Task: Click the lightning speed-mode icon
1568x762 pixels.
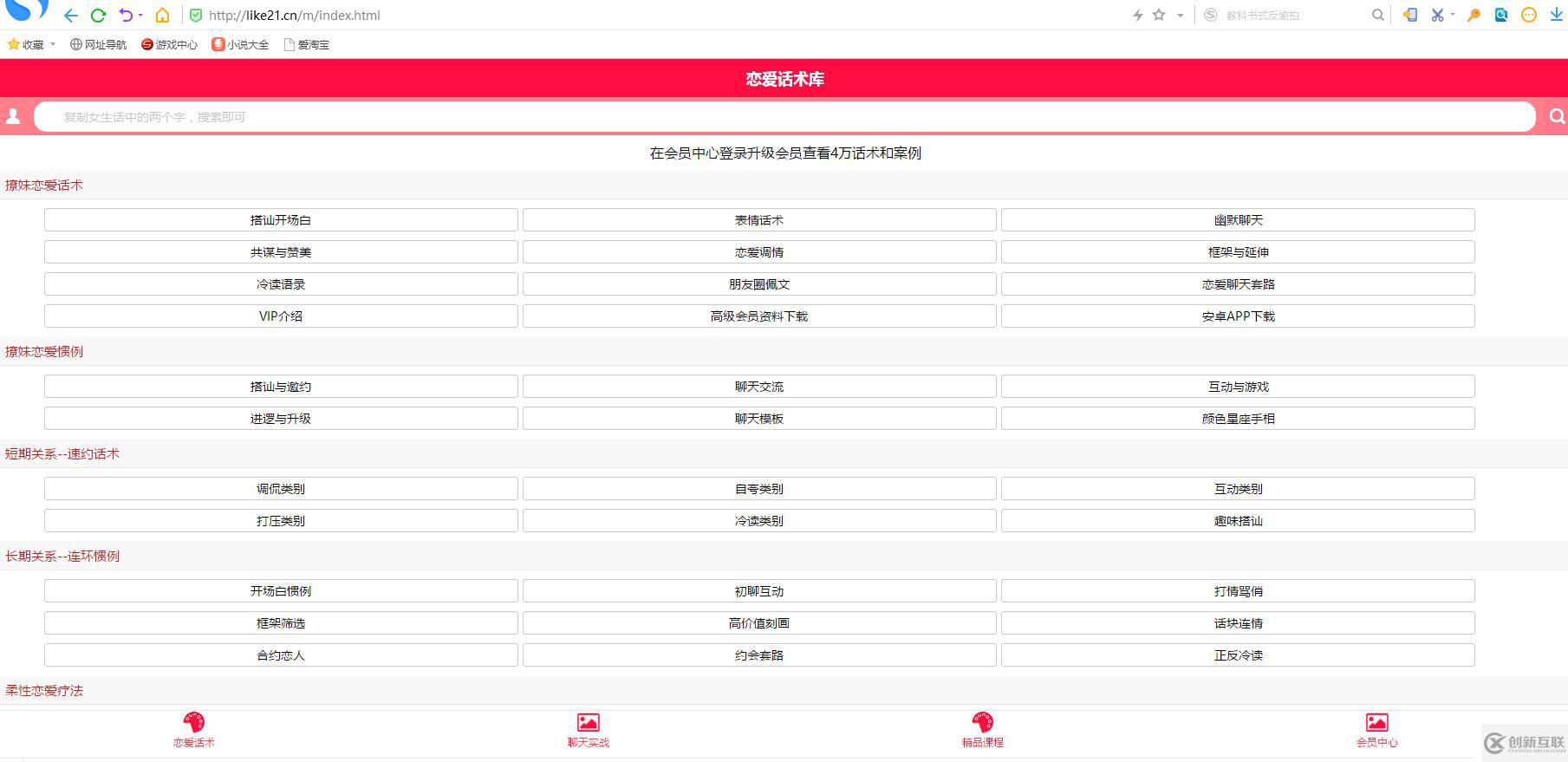Action: pyautogui.click(x=1138, y=15)
